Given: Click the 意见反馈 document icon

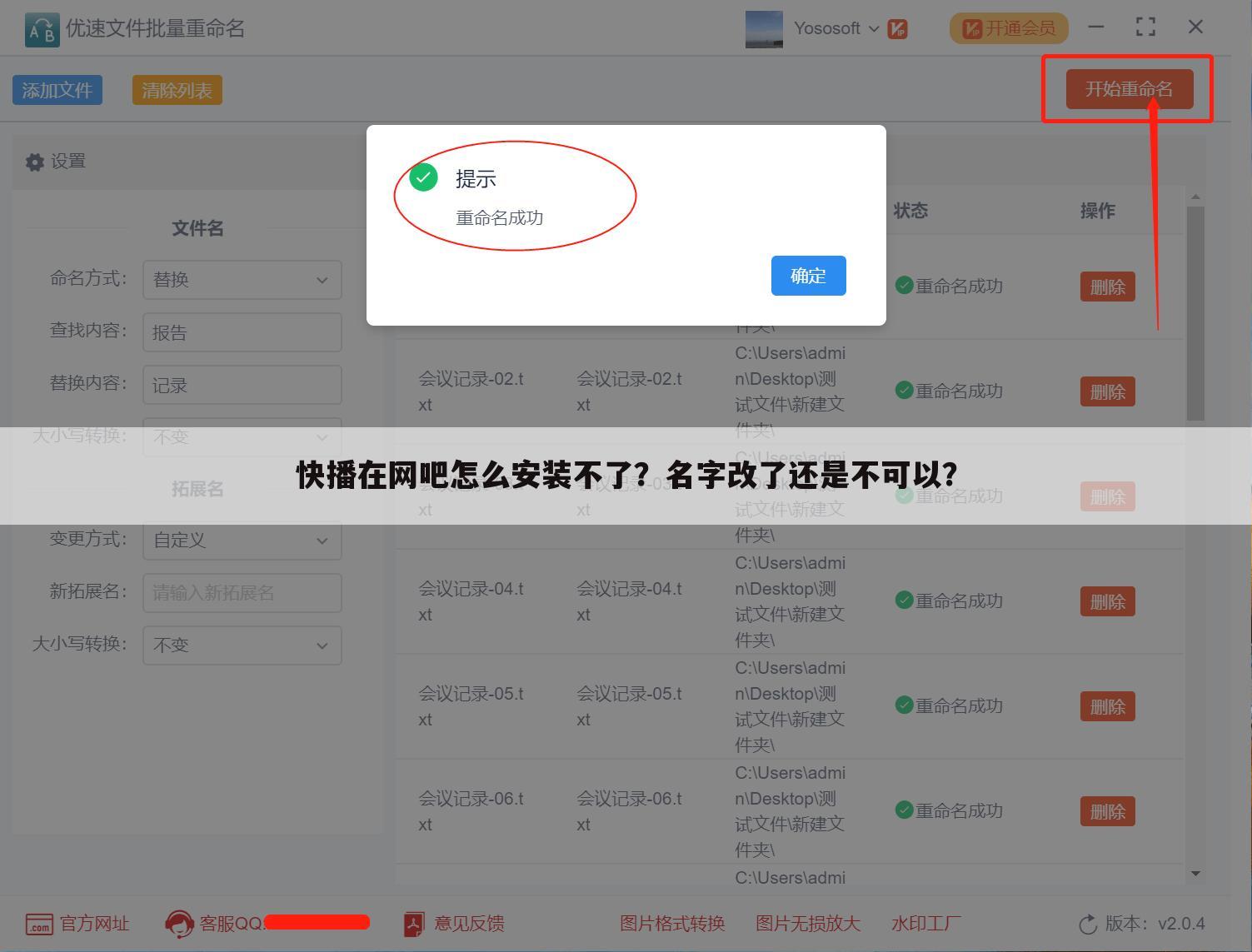Looking at the screenshot, I should click(x=414, y=924).
